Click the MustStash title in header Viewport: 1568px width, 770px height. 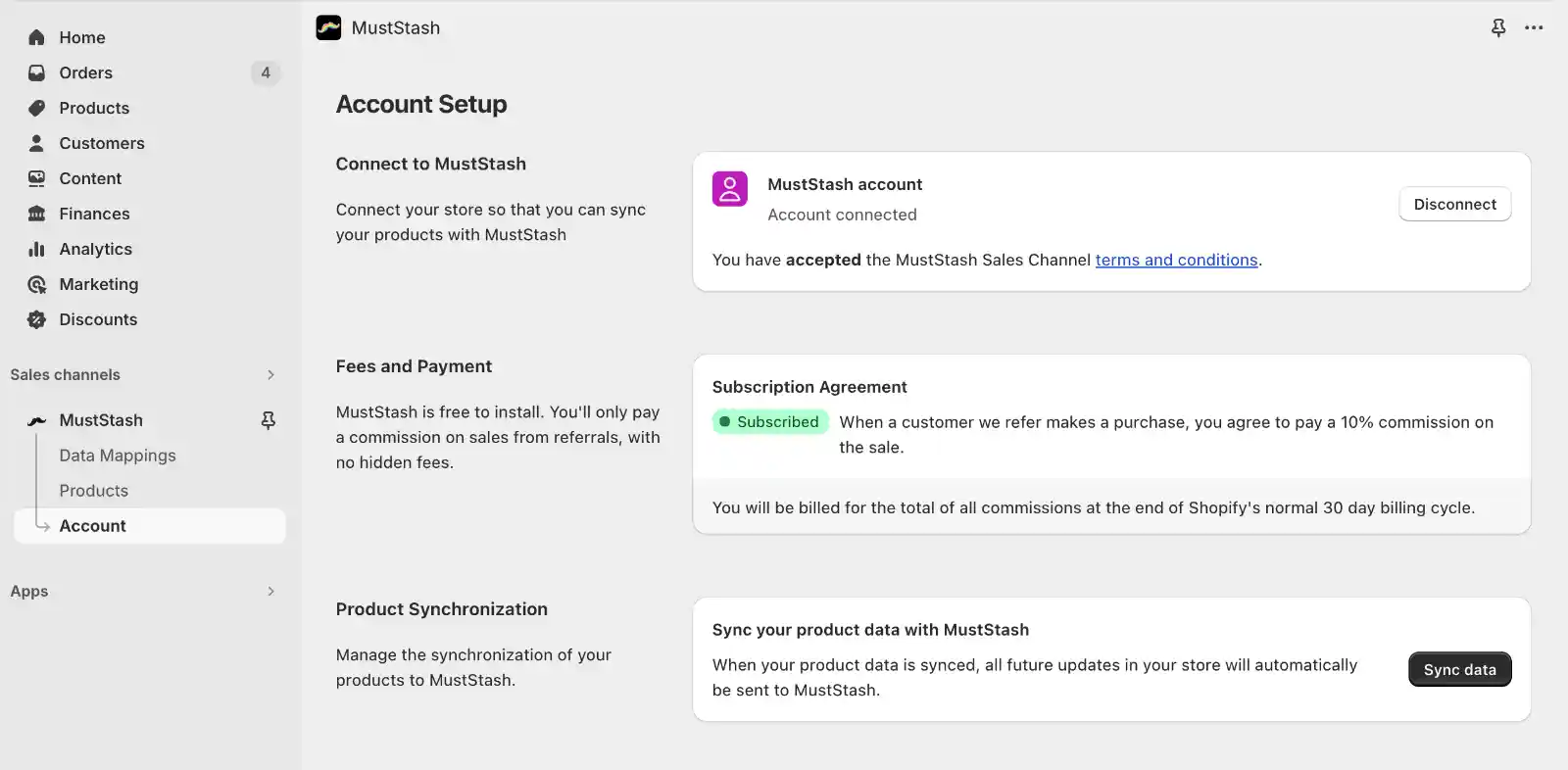click(x=396, y=27)
